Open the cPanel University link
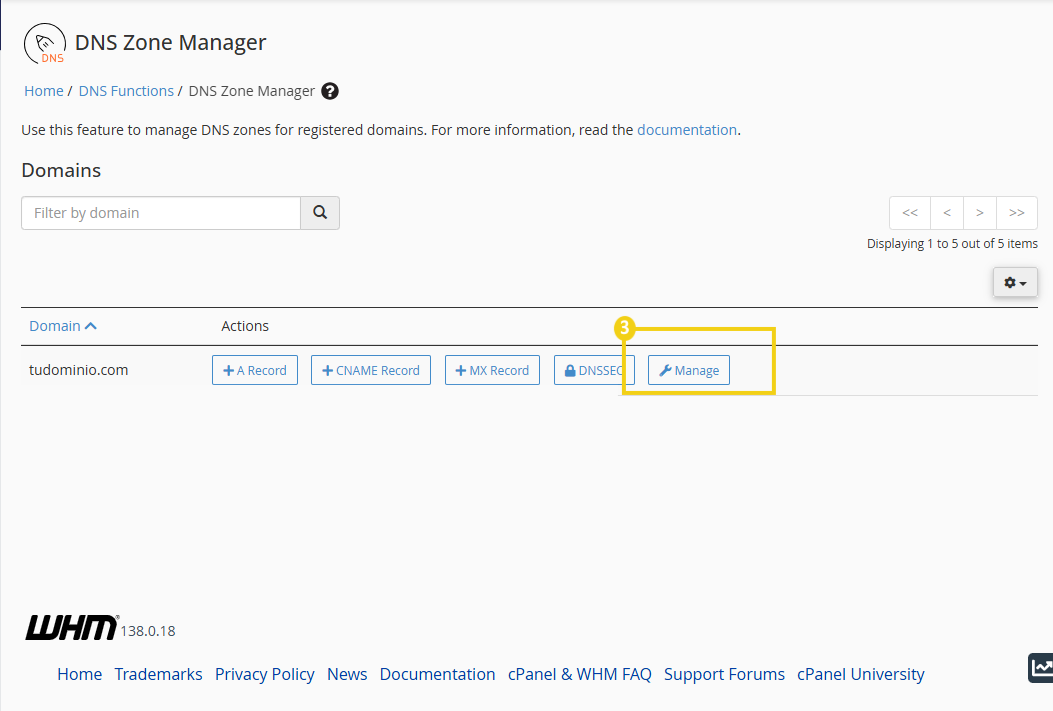Image resolution: width=1053 pixels, height=711 pixels. [x=860, y=674]
